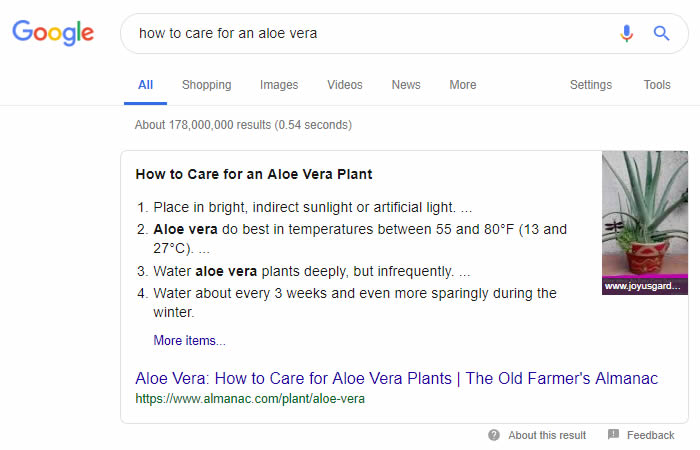Image resolution: width=700 pixels, height=450 pixels.
Task: Click the feedback flag icon
Action: point(612,435)
